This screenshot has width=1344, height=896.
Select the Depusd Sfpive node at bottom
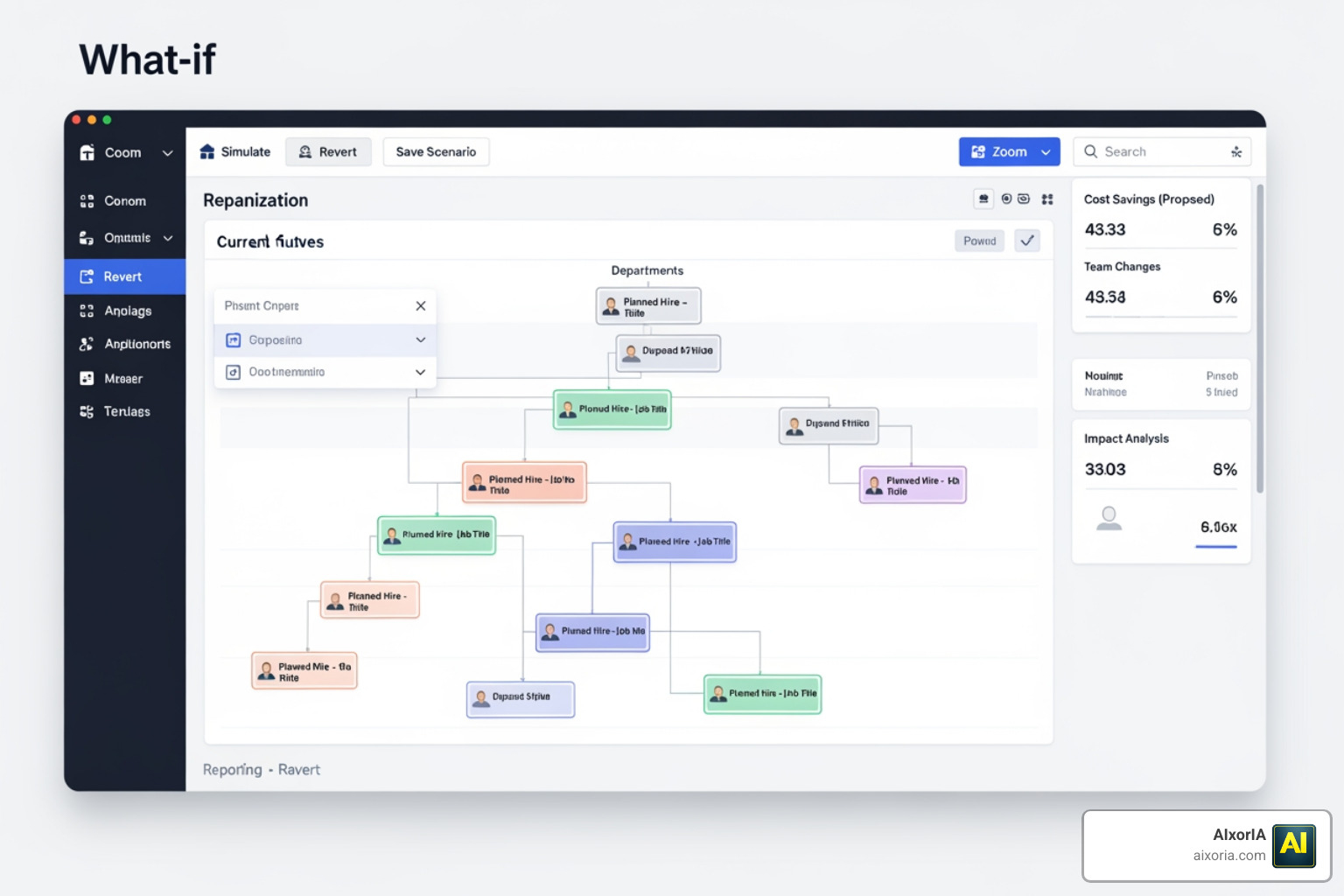(521, 699)
